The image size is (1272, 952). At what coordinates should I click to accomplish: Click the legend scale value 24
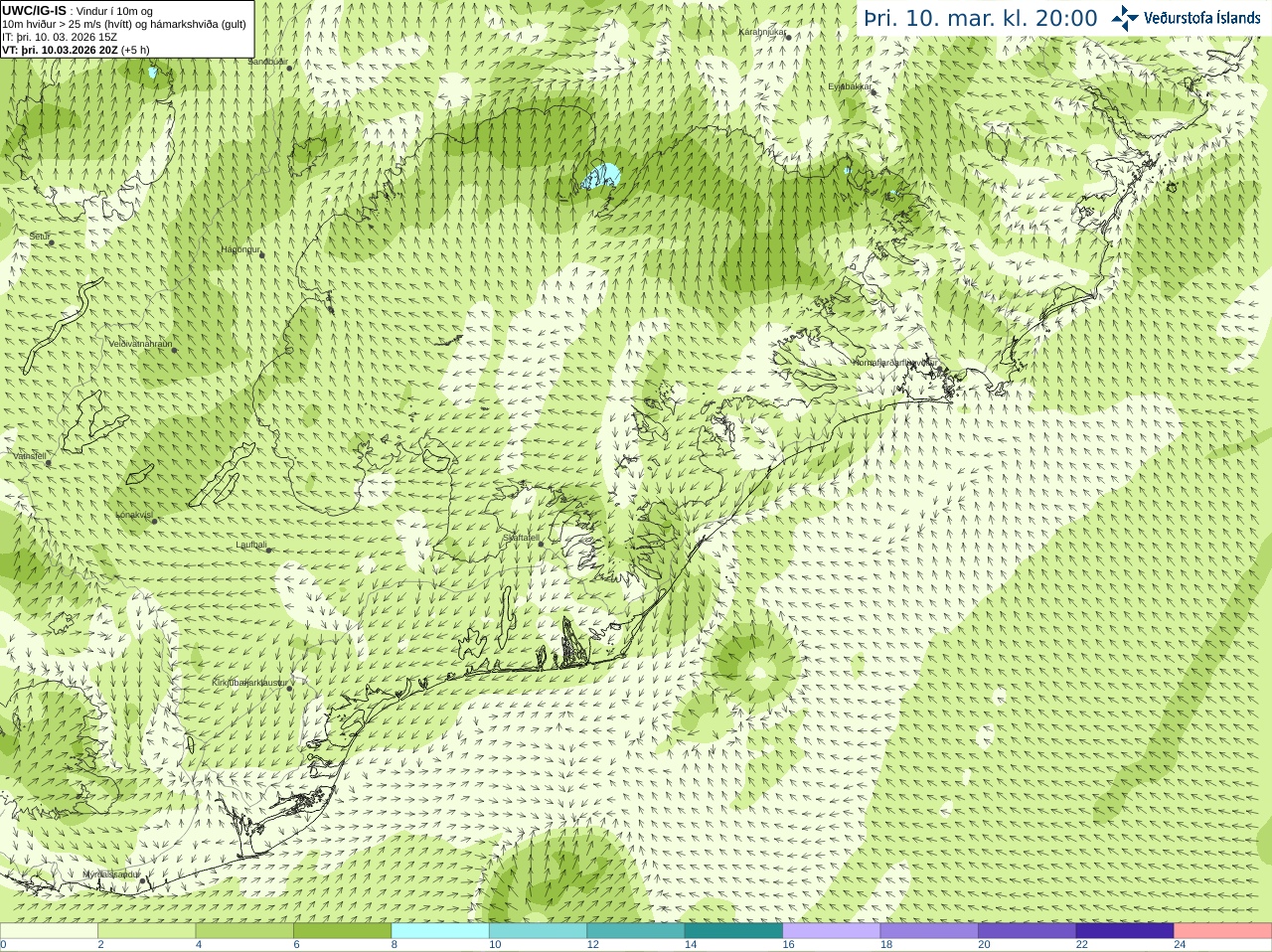click(x=1180, y=945)
